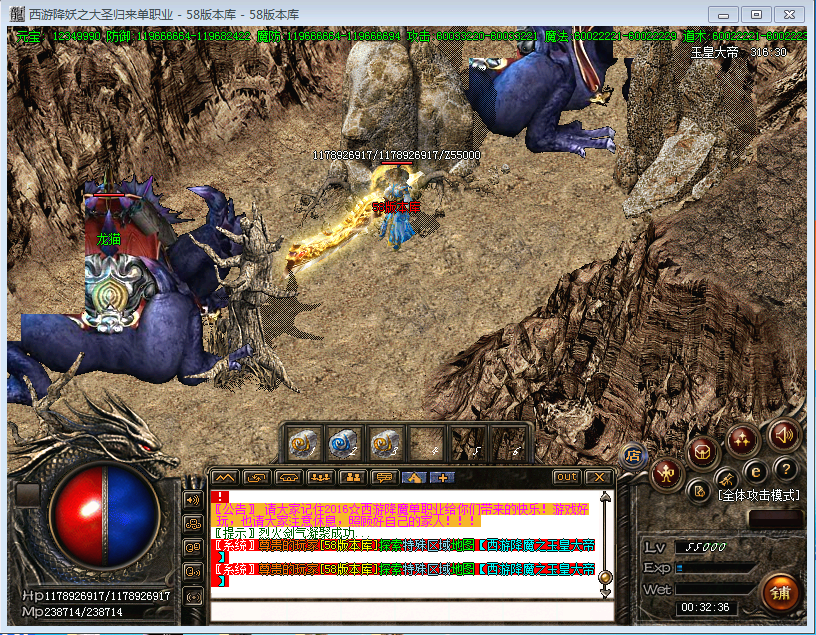
Task: Open the skills sparkle icon
Action: pos(742,440)
